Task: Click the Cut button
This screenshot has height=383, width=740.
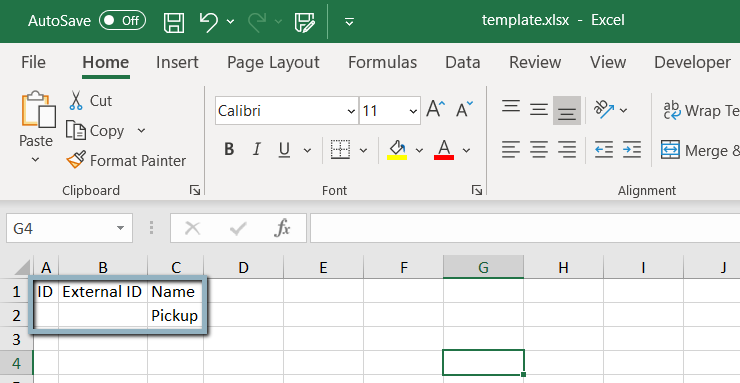Action: point(91,101)
